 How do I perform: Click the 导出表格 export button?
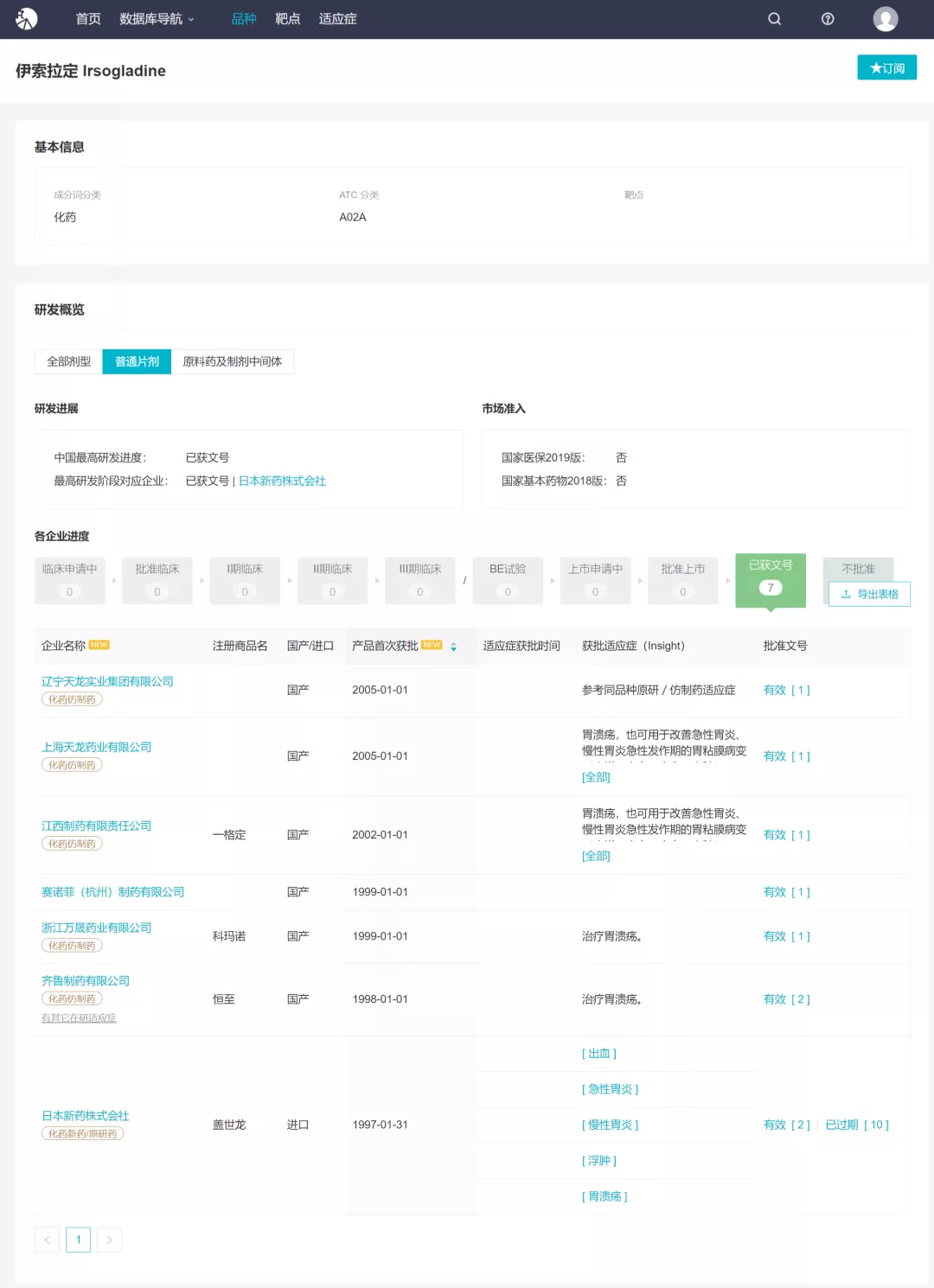[869, 594]
